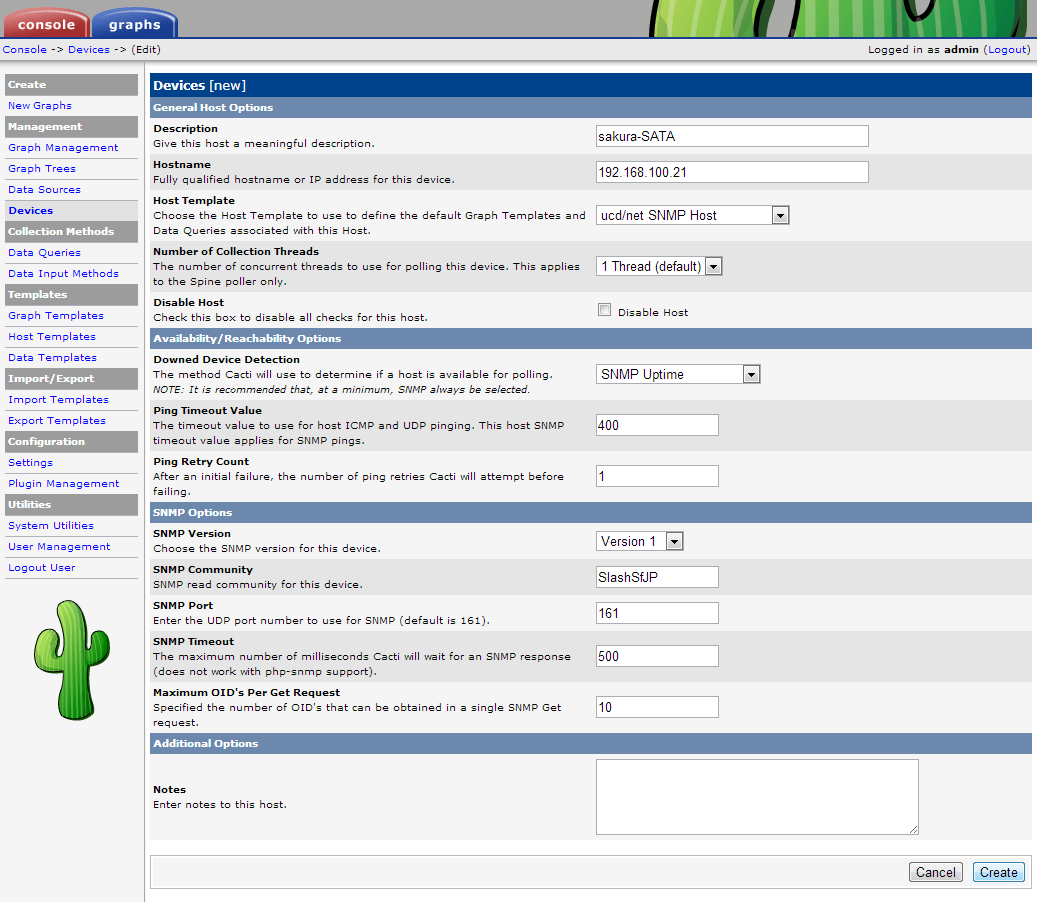This screenshot has height=902, width=1037.
Task: Switch to the console tab
Action: tap(46, 24)
